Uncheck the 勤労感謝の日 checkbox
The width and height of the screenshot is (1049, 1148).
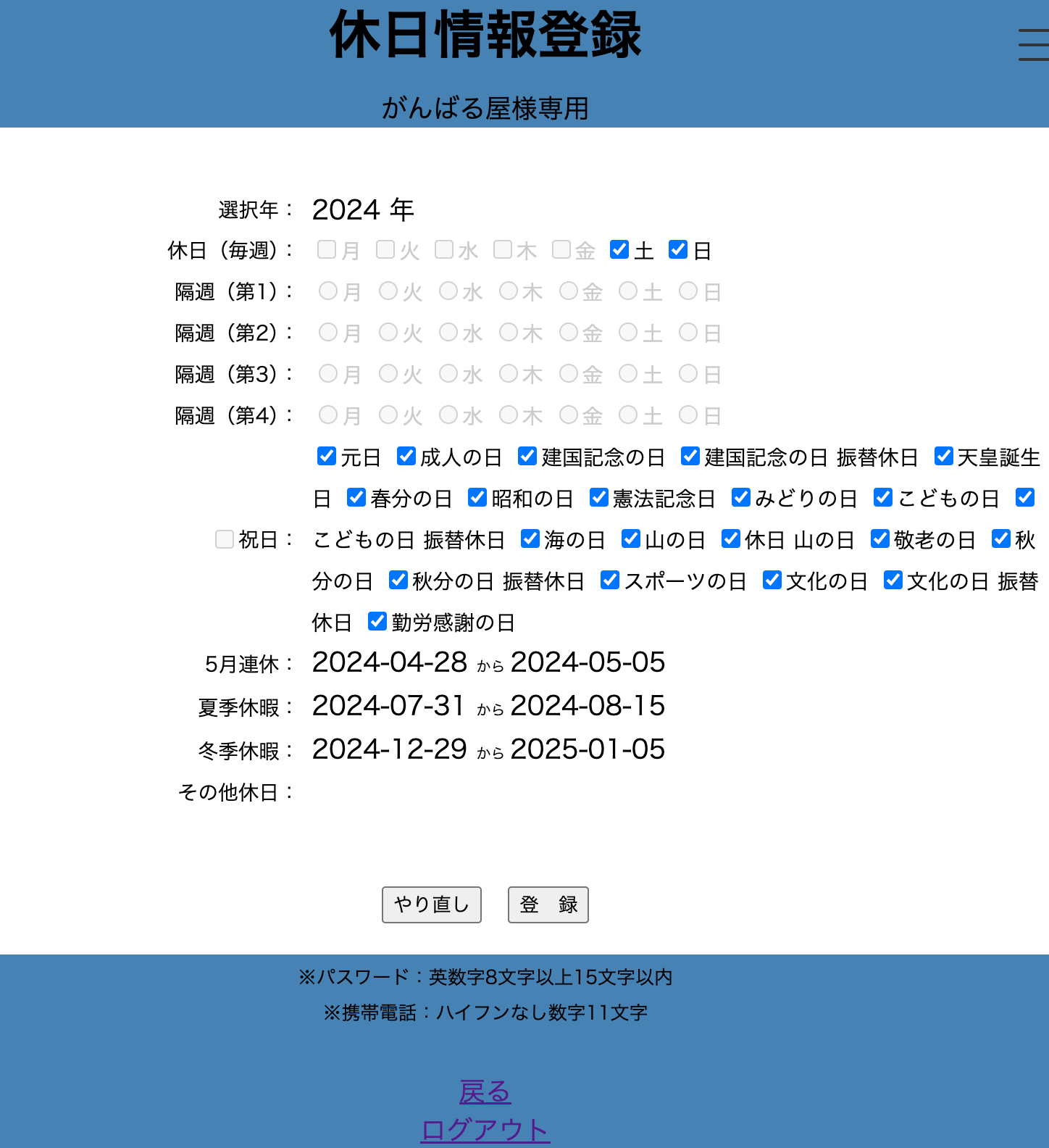point(377,621)
